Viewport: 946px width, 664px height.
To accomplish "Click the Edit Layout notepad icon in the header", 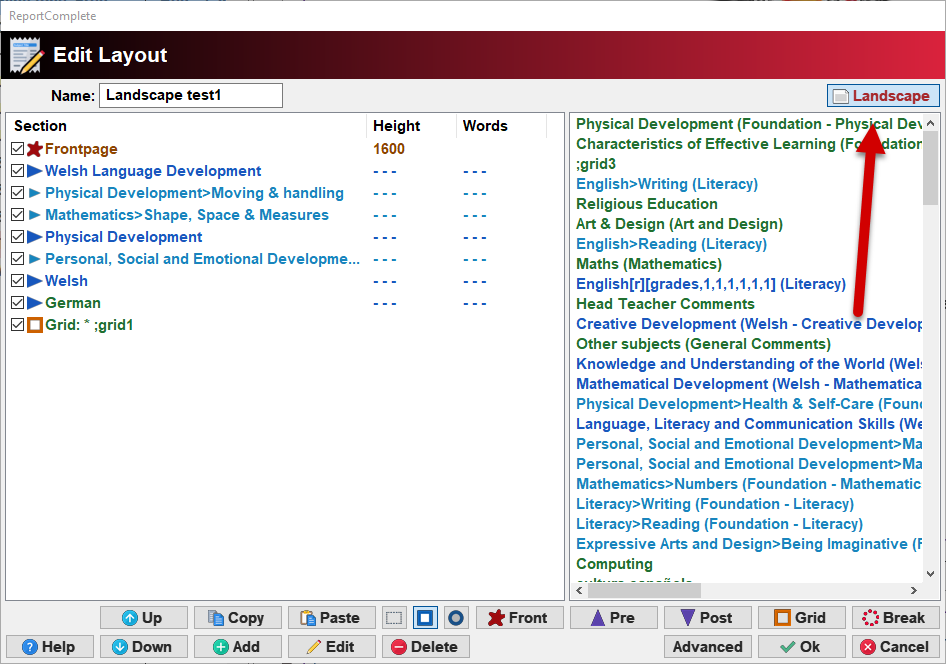I will pyautogui.click(x=27, y=55).
